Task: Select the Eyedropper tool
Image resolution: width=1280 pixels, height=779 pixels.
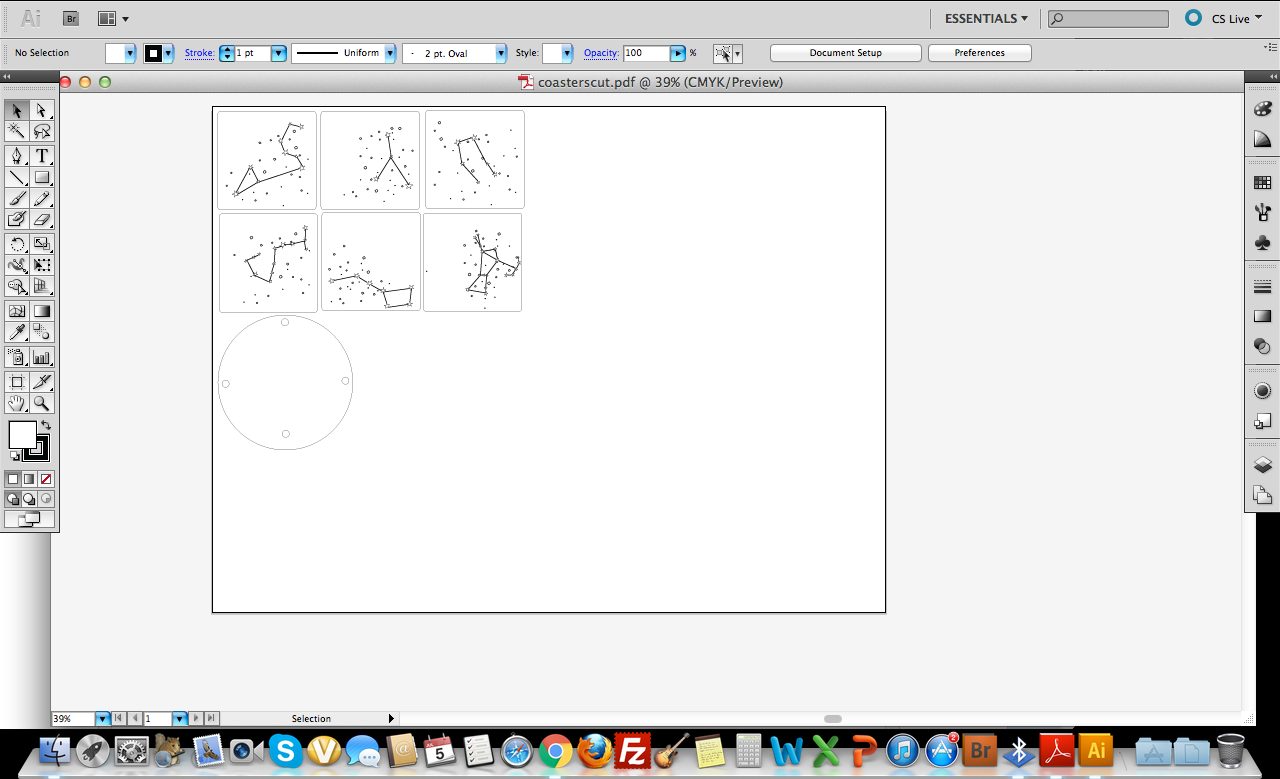Action: (16, 332)
